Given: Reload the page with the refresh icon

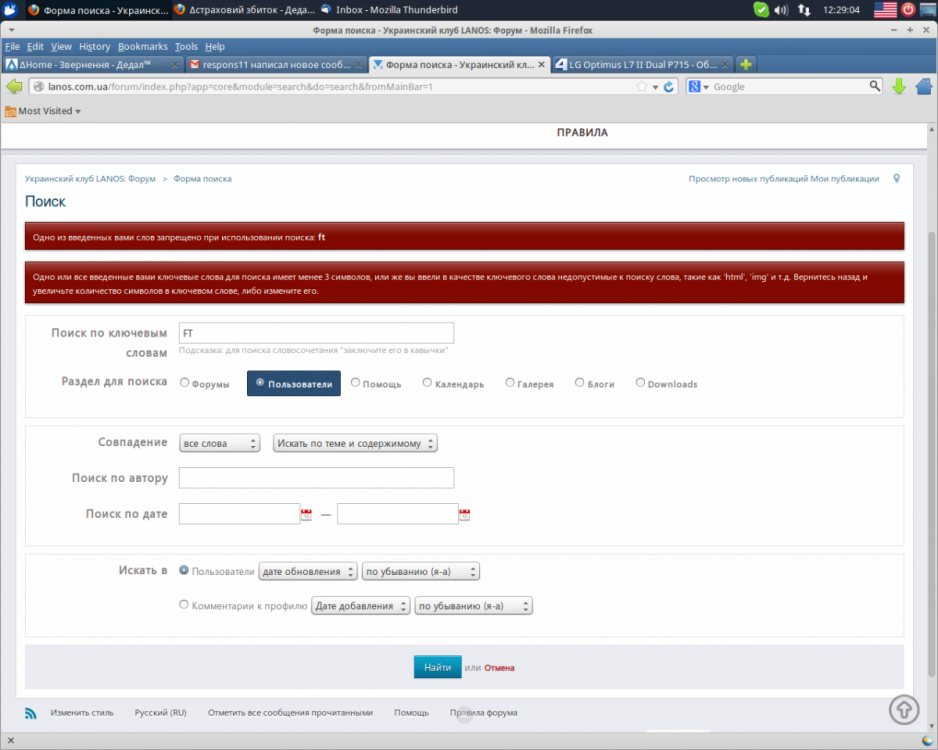Looking at the screenshot, I should pos(669,87).
